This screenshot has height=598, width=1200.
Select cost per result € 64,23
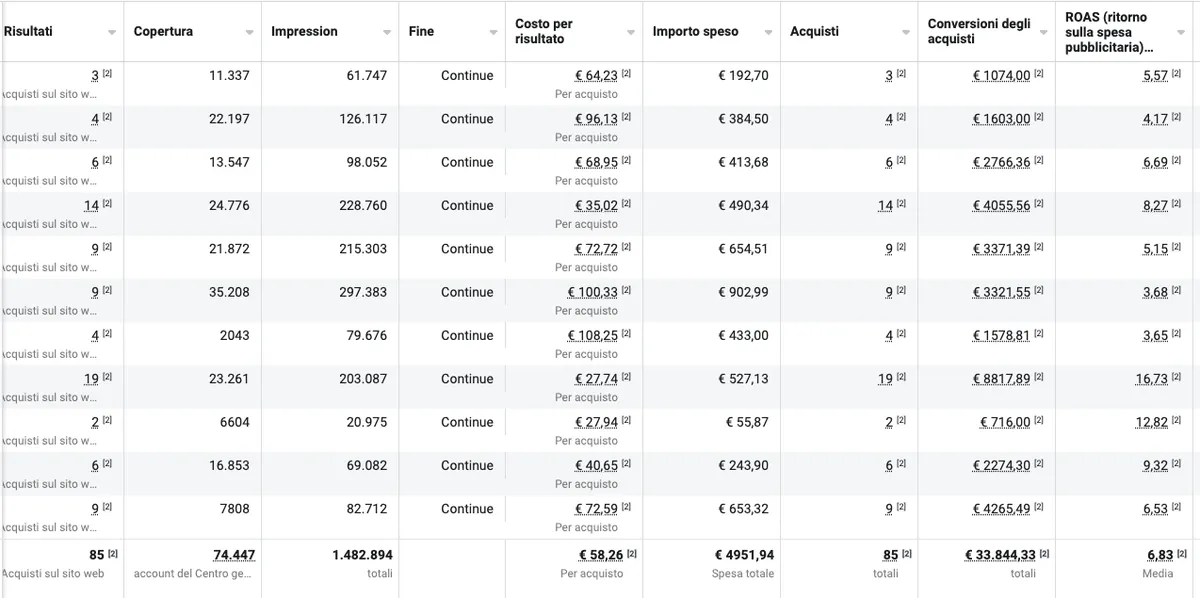596,76
